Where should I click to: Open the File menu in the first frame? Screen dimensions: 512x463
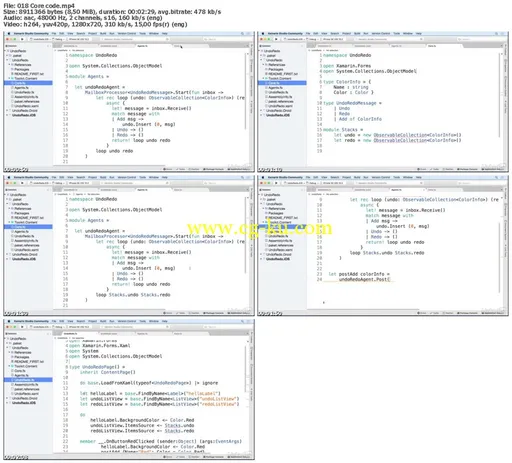(54, 34)
